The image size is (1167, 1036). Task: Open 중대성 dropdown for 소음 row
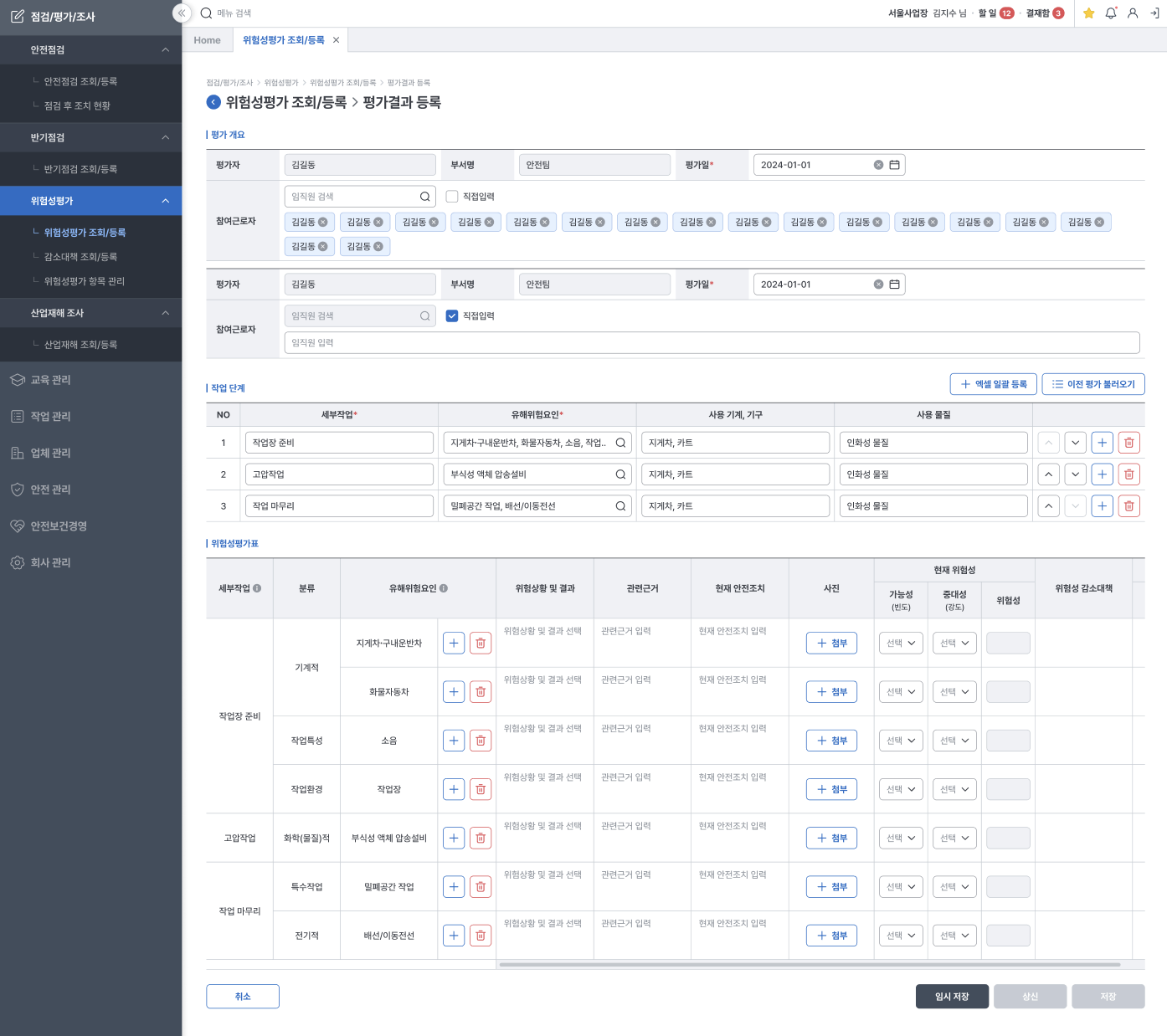[954, 741]
